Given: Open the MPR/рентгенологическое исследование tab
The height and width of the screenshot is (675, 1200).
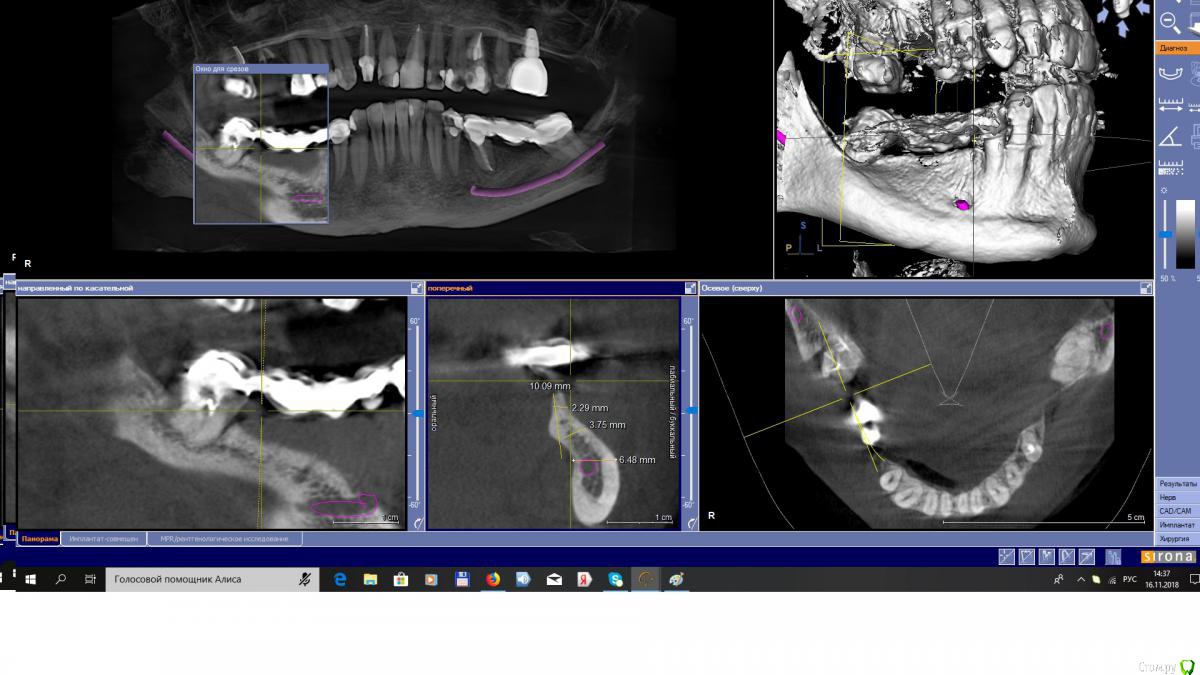Looking at the screenshot, I should tap(224, 539).
